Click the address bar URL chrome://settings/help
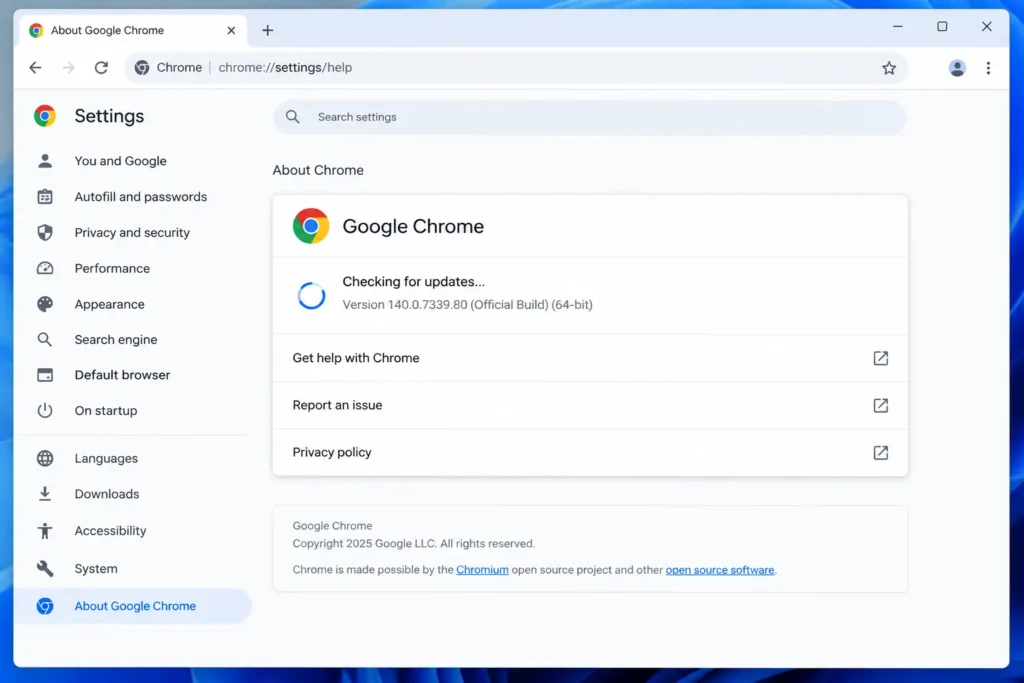The height and width of the screenshot is (683, 1024). click(285, 67)
